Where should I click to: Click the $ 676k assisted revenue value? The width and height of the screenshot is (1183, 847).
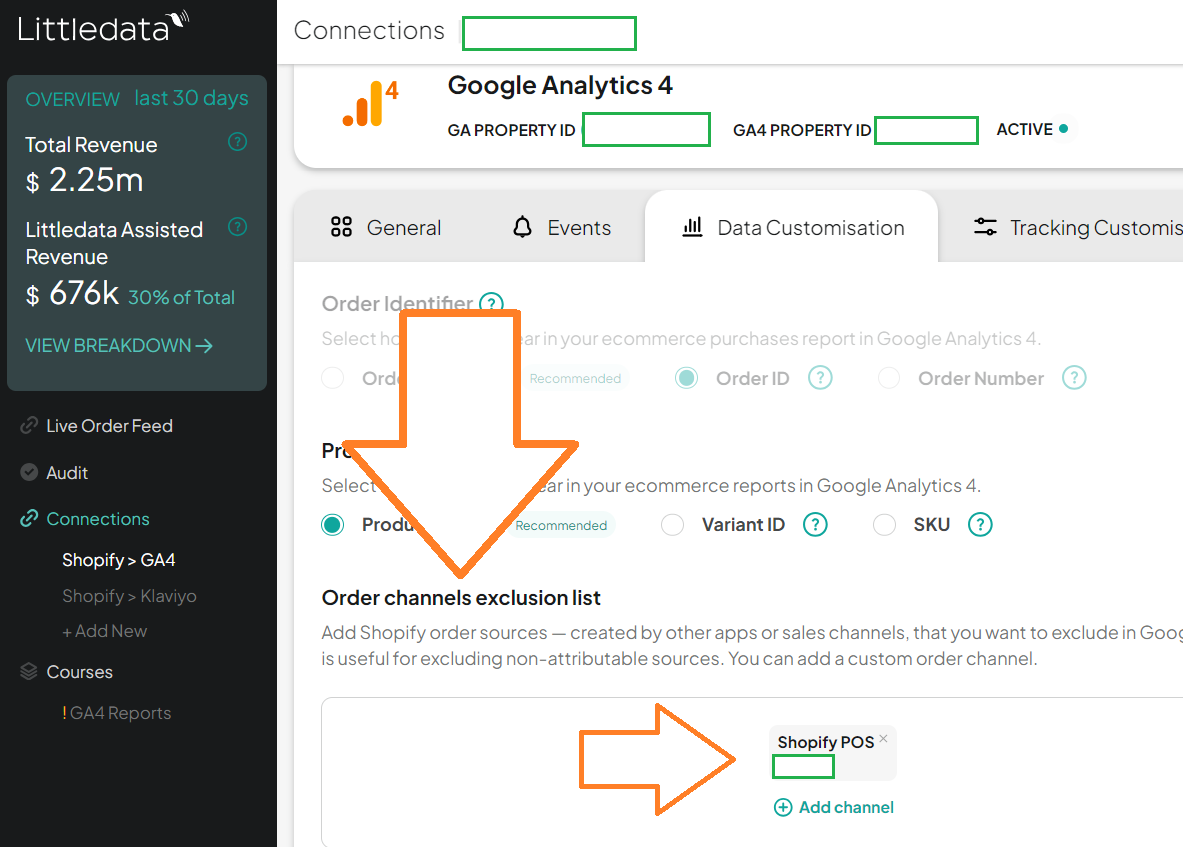pos(72,293)
